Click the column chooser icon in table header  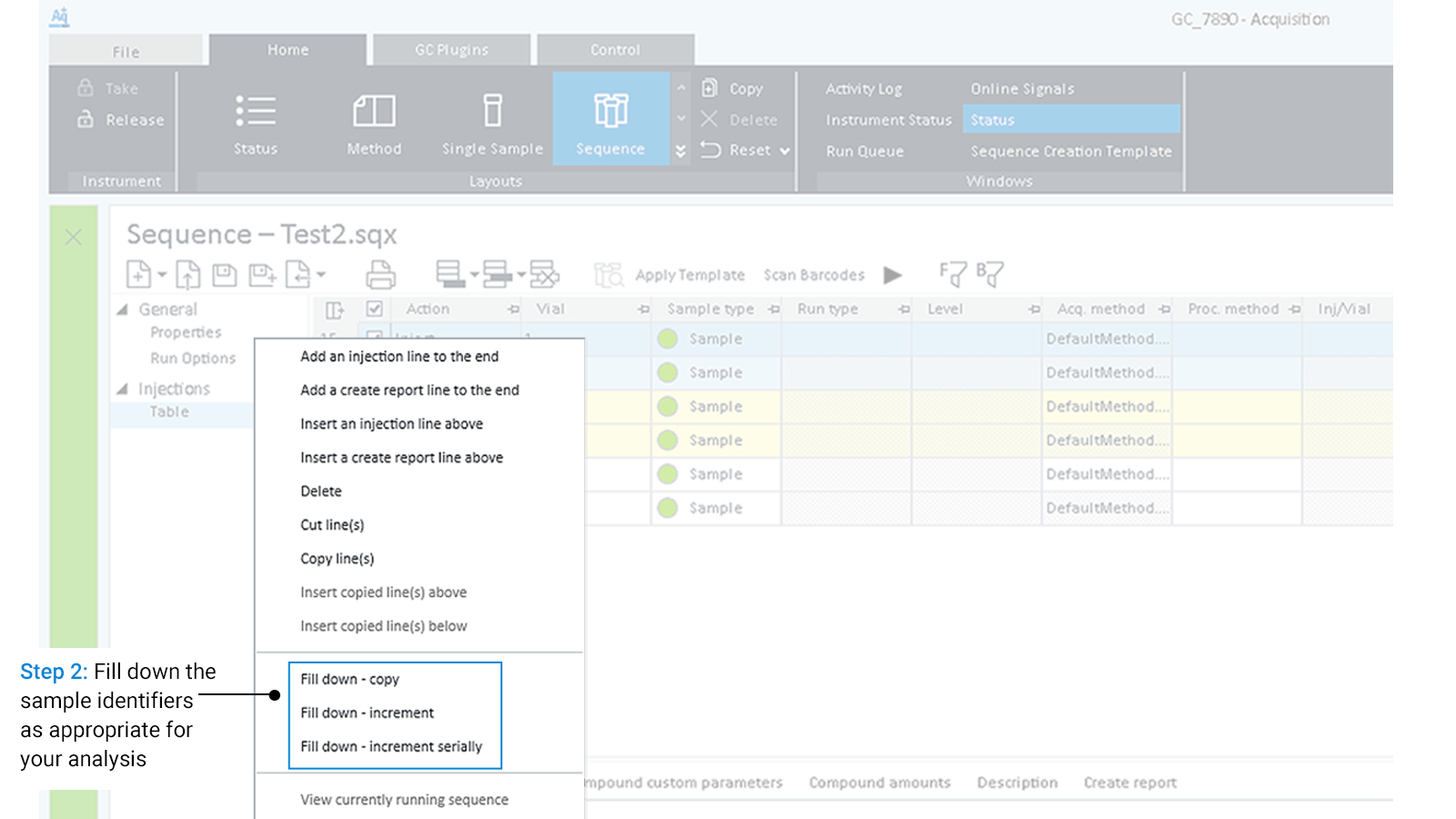tap(335, 309)
